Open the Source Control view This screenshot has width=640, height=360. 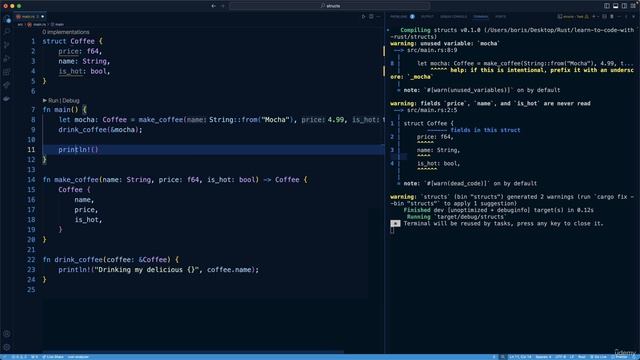[x=7, y=45]
